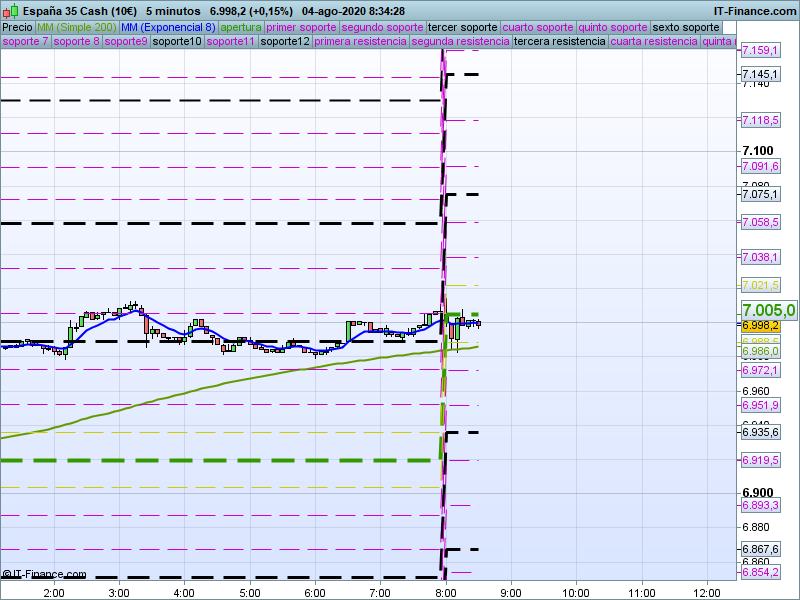The width and height of the screenshot is (800, 600).
Task: Click the primera resistencia label
Action: (360, 42)
